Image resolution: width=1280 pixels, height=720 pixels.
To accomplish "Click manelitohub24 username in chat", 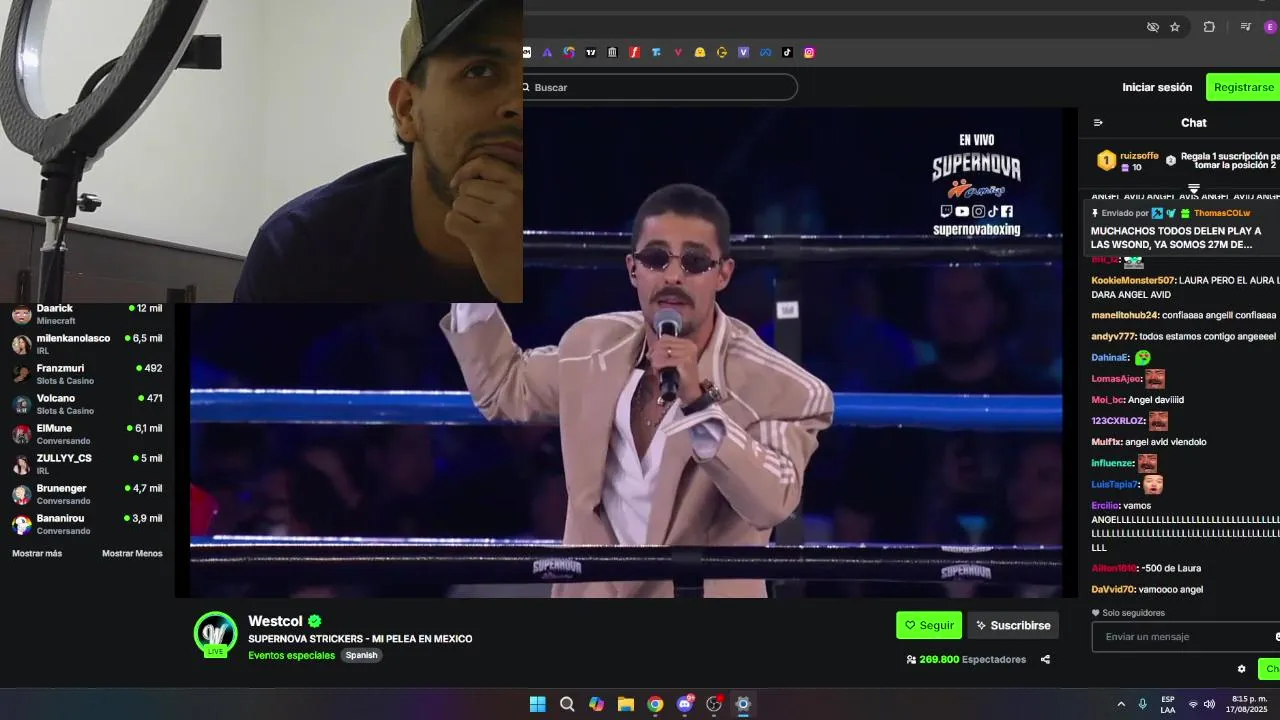I will 1124,315.
